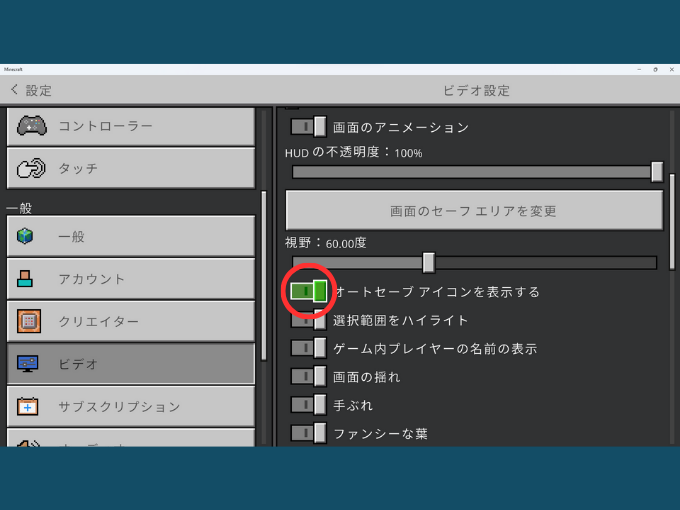
Task: Restore the Minecraft window size
Action: click(655, 69)
